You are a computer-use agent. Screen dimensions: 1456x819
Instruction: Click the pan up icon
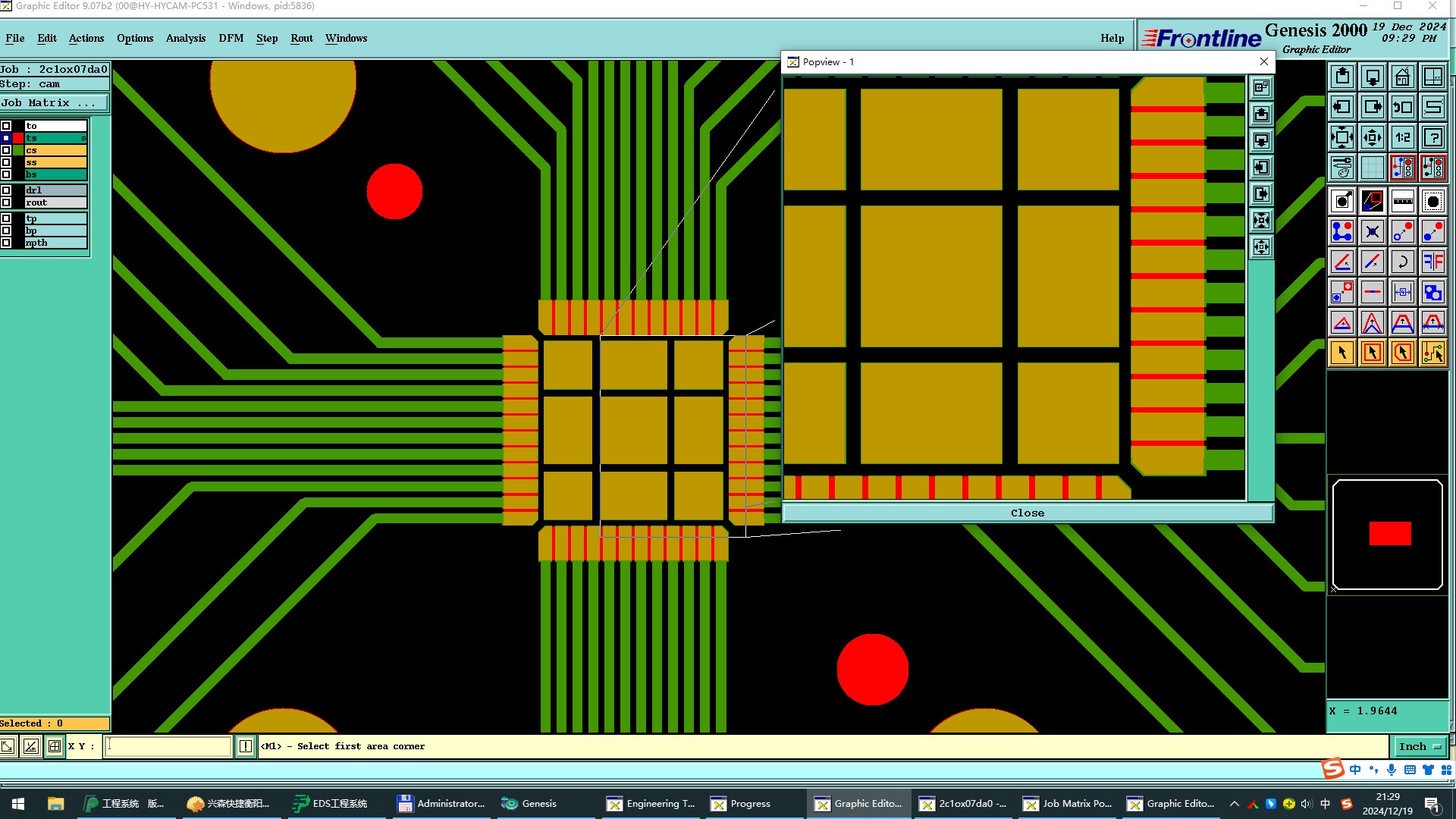point(1341,77)
